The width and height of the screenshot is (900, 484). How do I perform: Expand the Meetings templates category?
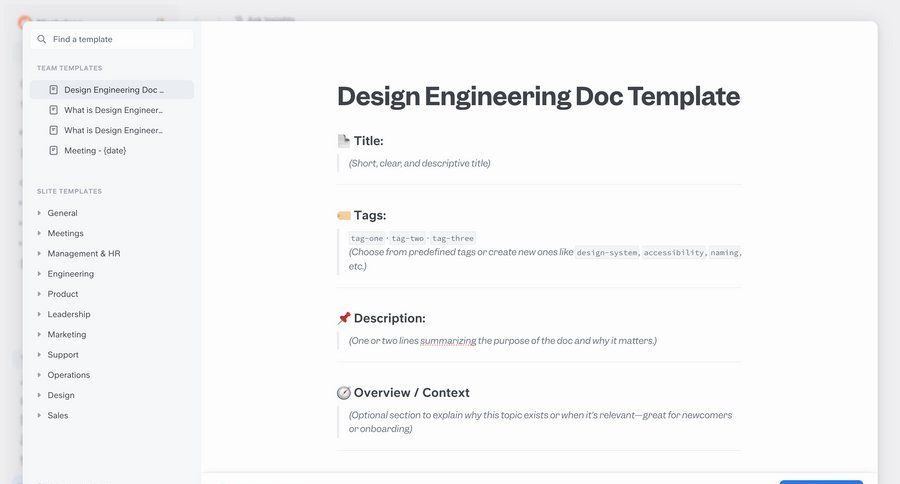pyautogui.click(x=40, y=233)
